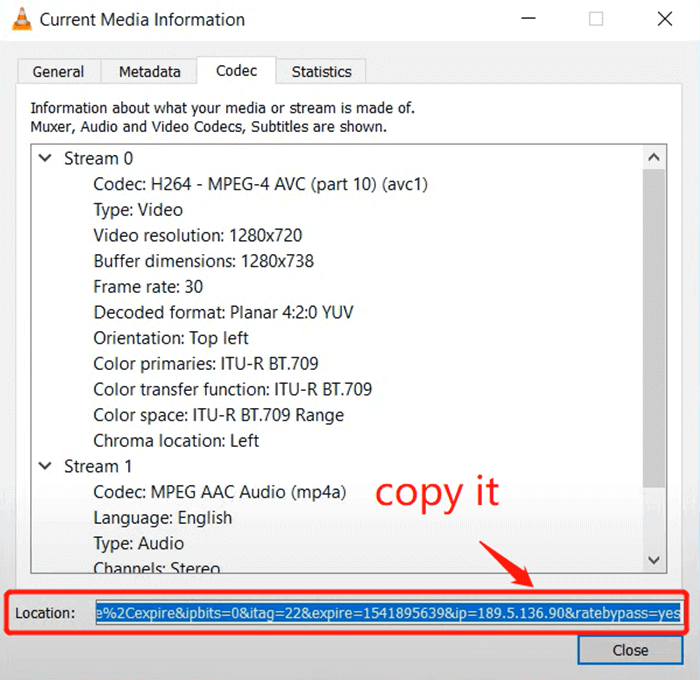This screenshot has height=680, width=700.
Task: Open the Metadata tab
Action: point(150,71)
